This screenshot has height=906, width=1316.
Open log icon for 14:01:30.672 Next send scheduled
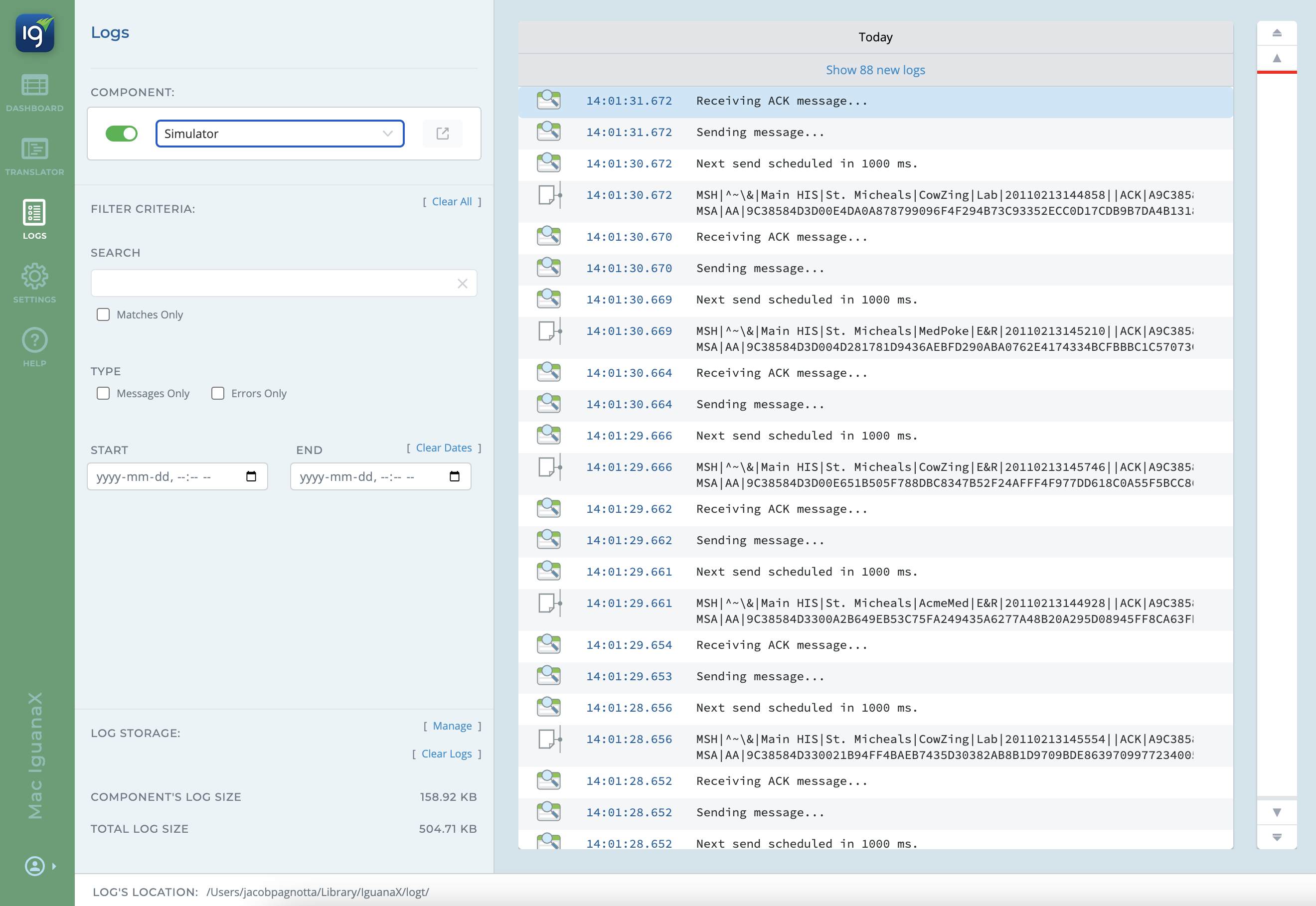pyautogui.click(x=548, y=162)
